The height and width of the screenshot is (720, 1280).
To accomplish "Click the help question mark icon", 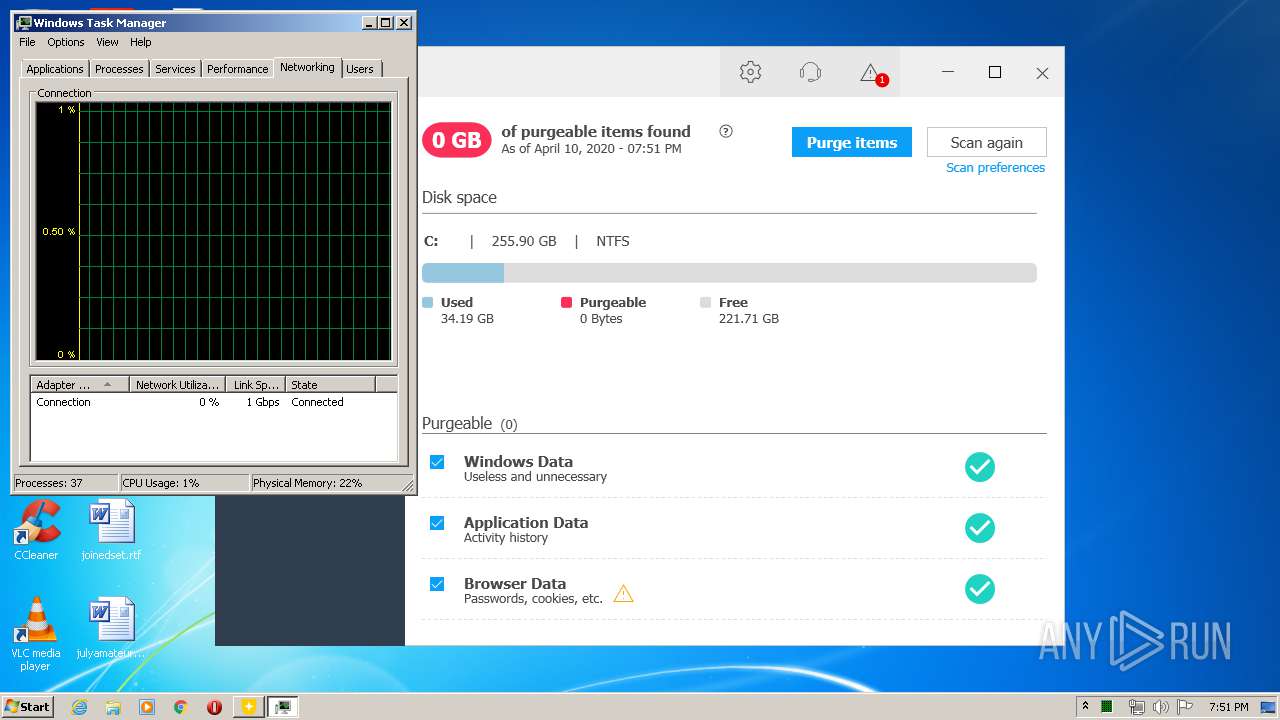I will [726, 131].
